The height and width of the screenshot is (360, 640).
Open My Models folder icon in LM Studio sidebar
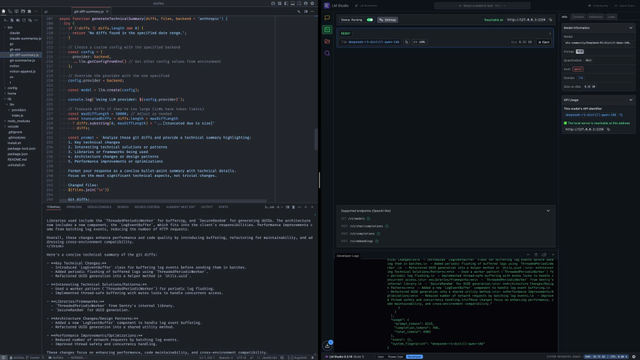point(327,41)
